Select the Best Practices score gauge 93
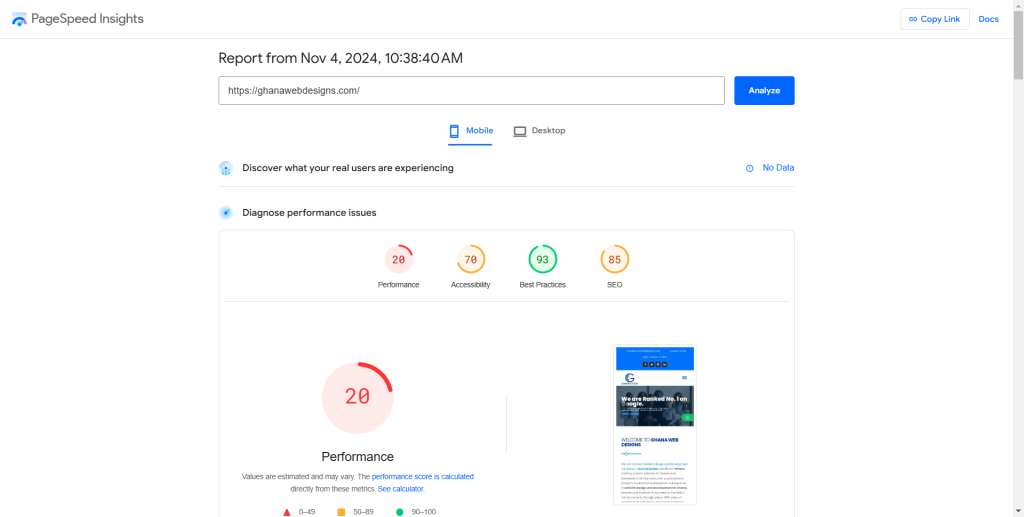This screenshot has height=517, width=1024. [543, 259]
